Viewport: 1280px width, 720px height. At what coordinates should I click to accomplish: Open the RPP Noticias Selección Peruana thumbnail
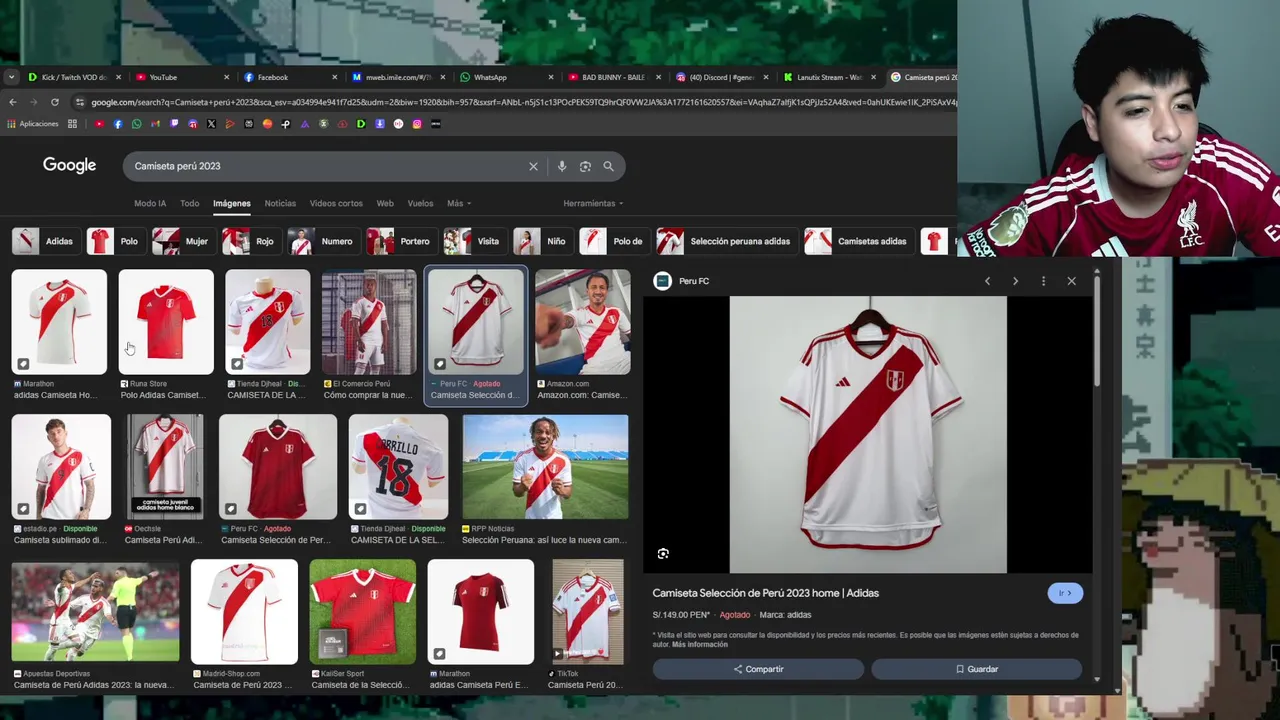click(545, 467)
